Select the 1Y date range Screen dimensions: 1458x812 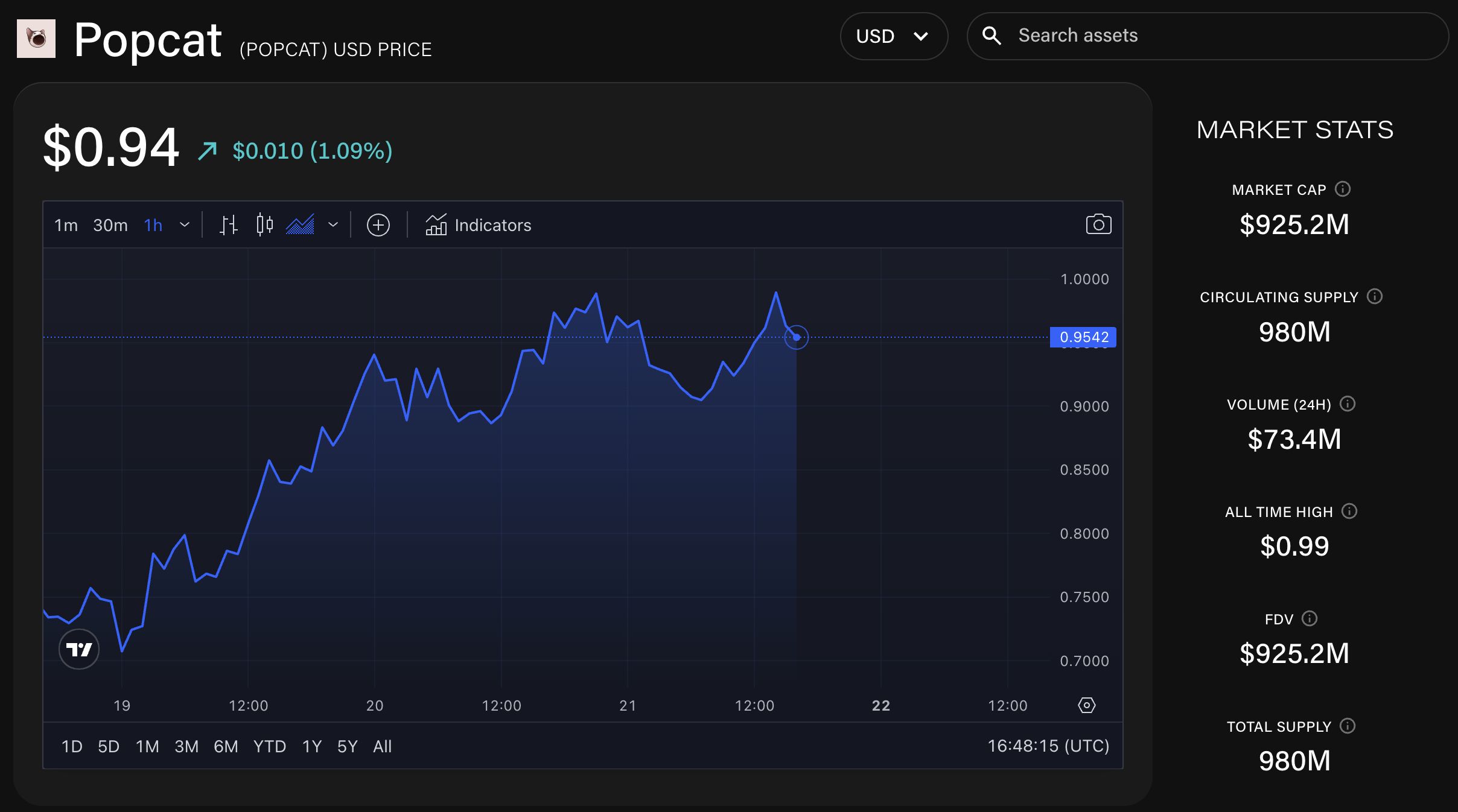[312, 747]
